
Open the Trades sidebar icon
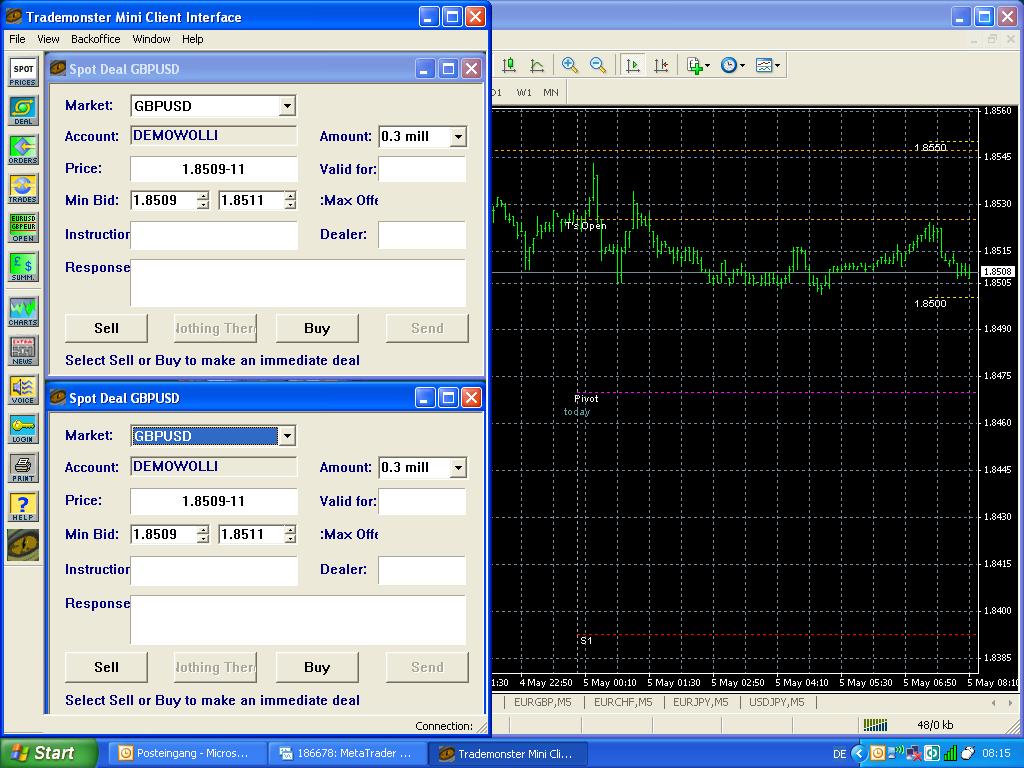point(23,189)
